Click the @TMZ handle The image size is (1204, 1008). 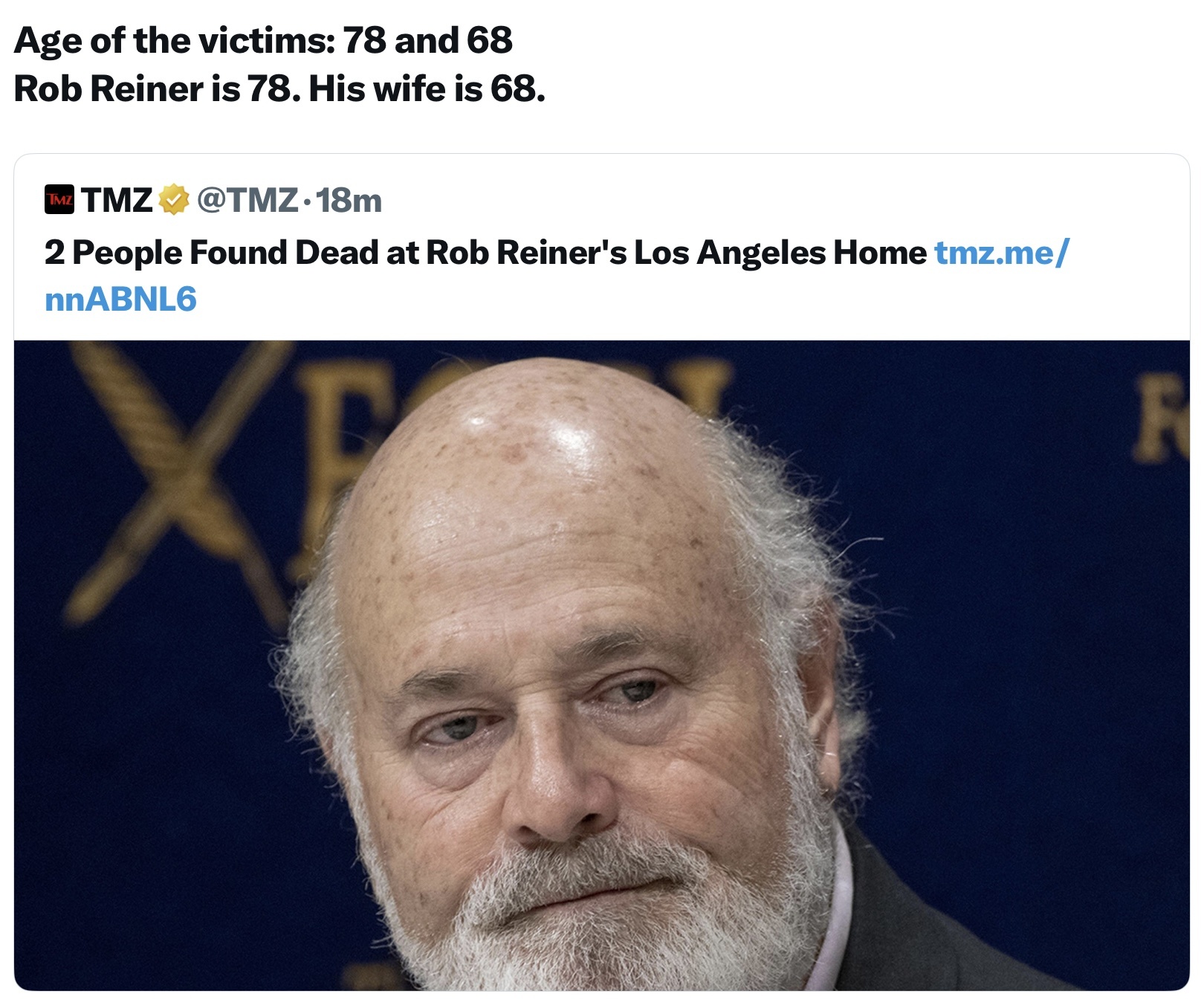coord(247,199)
